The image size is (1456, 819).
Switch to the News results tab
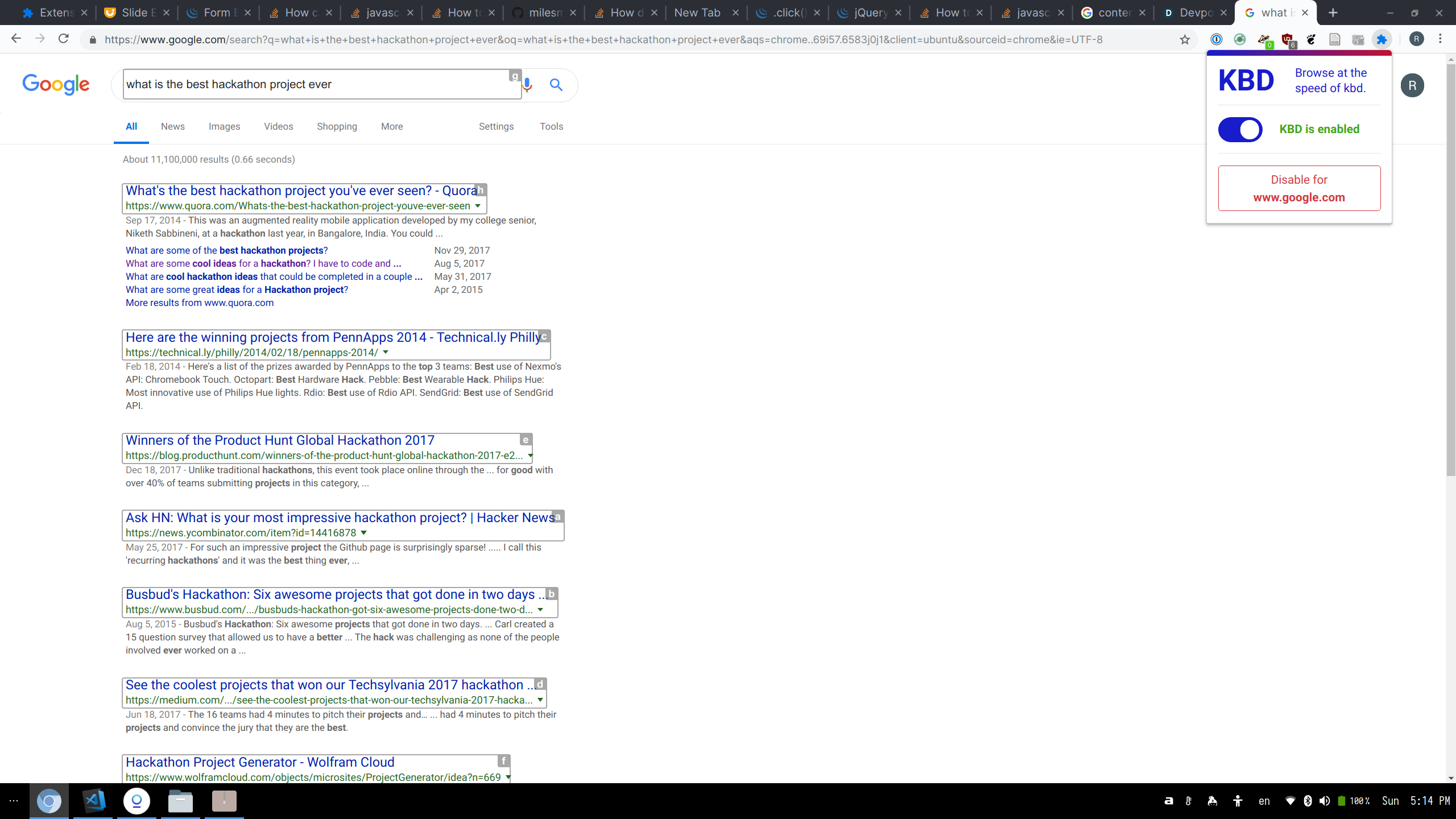172,126
